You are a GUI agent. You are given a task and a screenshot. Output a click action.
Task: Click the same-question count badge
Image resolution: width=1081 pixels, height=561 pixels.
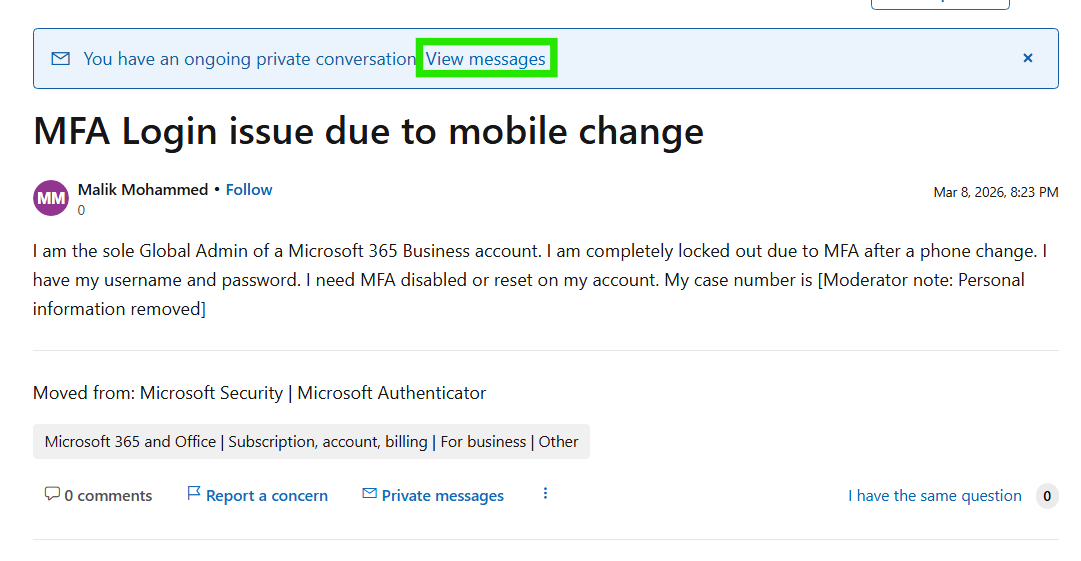[1046, 496]
